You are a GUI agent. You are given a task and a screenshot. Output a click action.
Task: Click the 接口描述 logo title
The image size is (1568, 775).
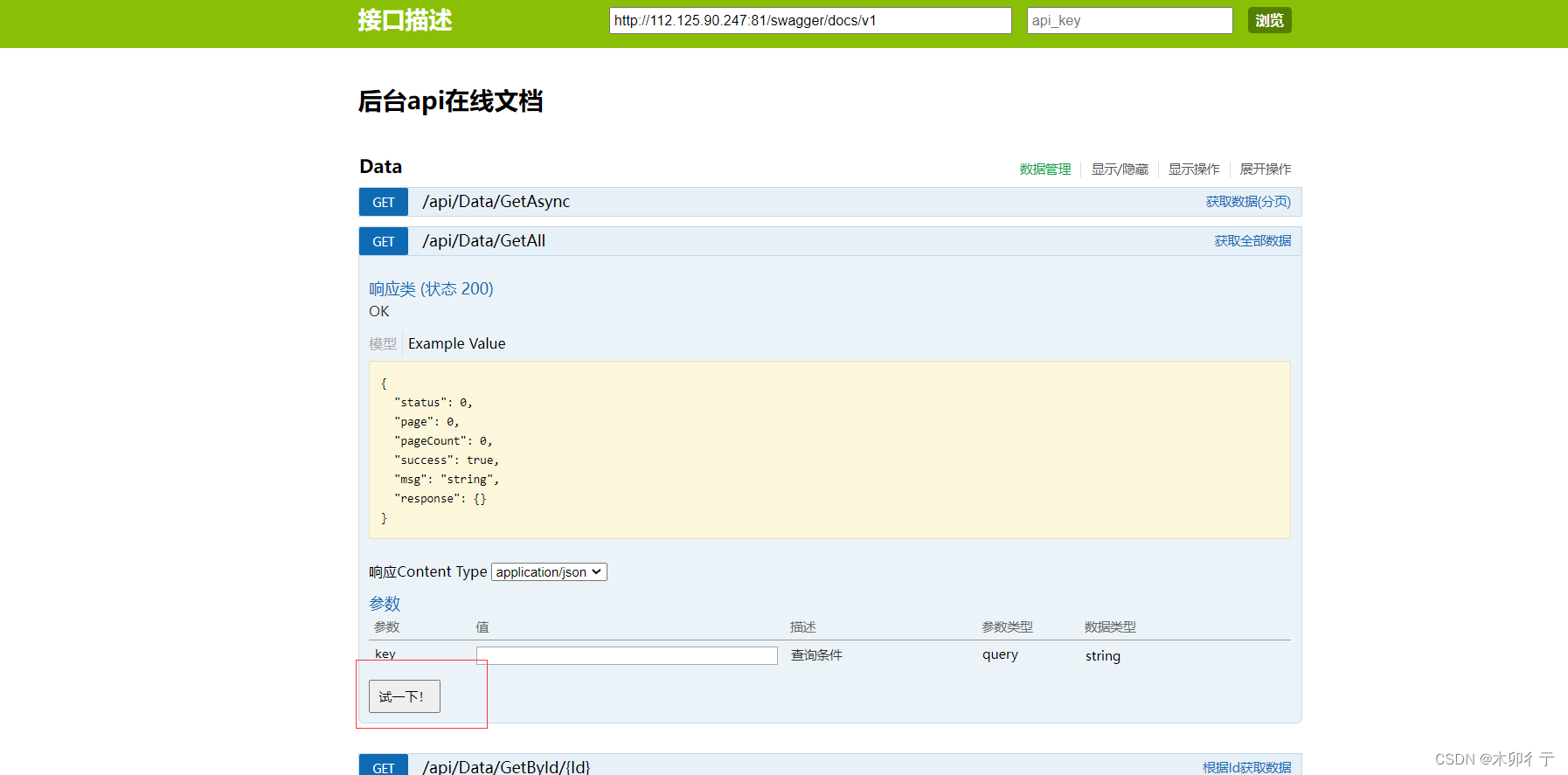tap(405, 20)
